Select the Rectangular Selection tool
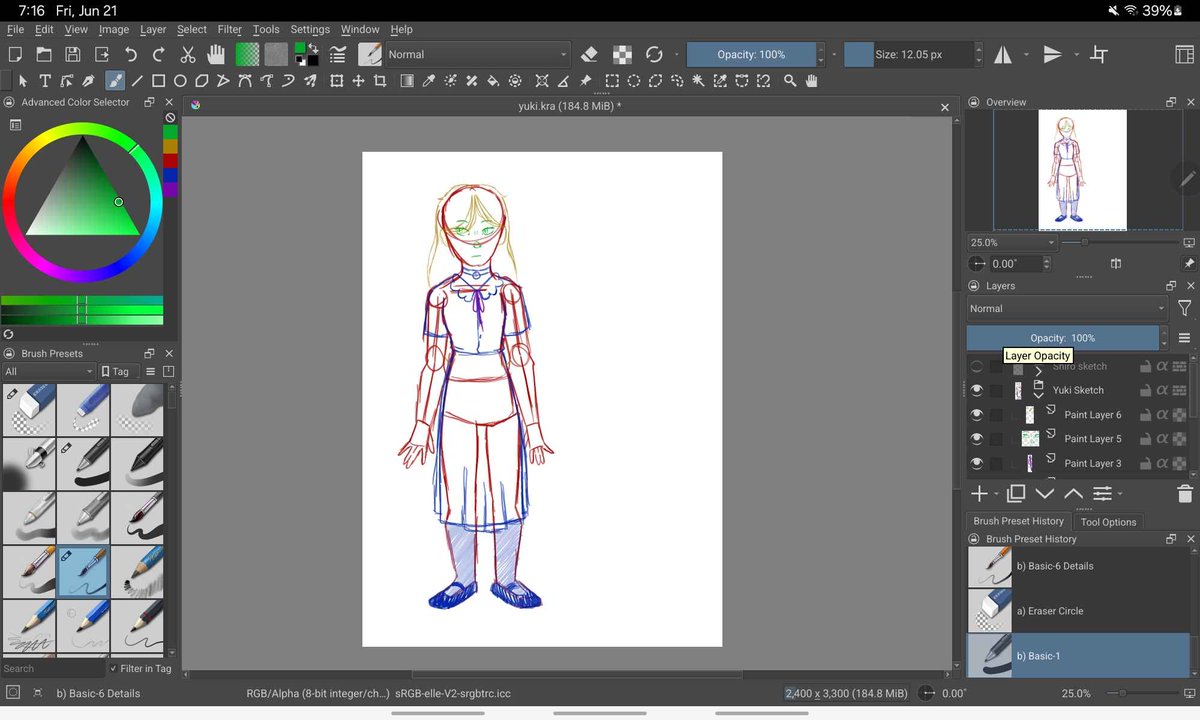 612,81
